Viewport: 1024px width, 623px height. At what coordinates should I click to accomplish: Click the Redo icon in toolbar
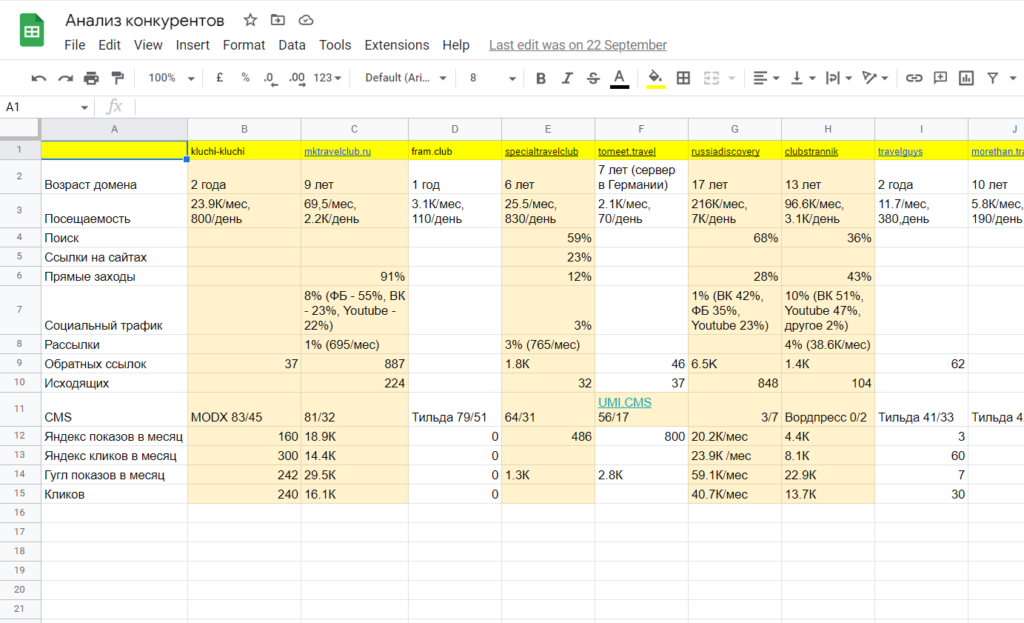(65, 78)
